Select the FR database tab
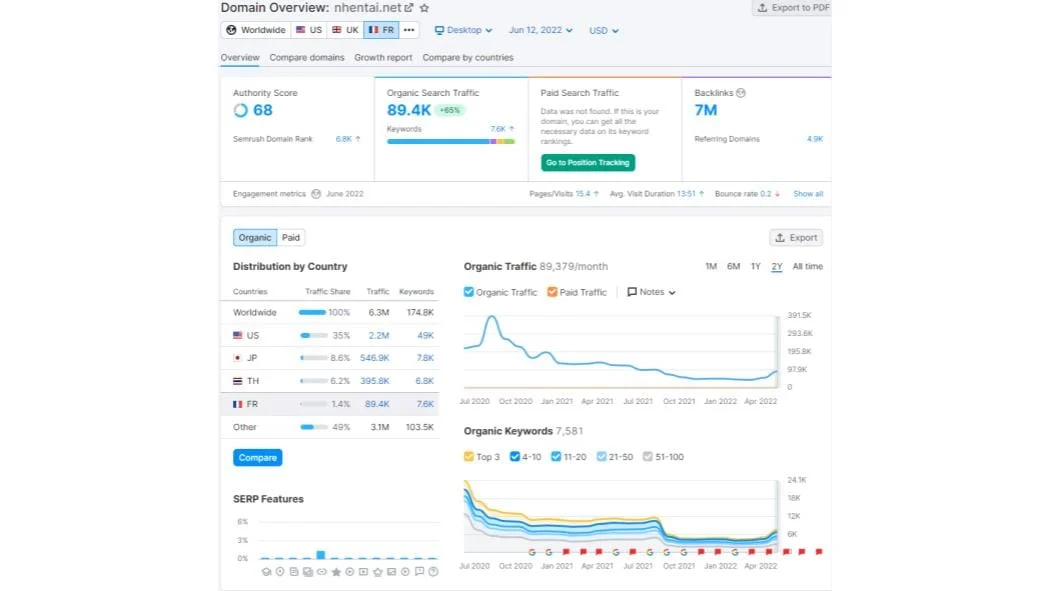 pos(381,30)
